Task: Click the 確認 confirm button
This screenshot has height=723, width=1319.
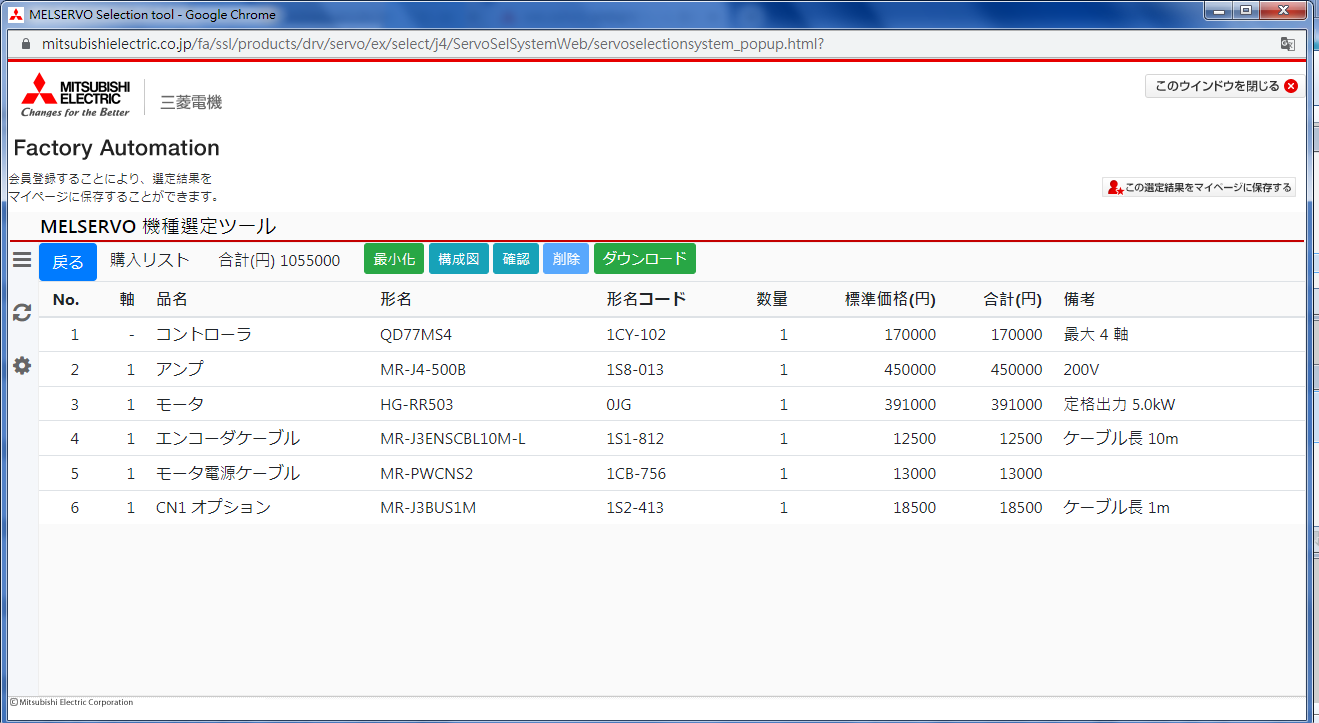Action: (x=516, y=259)
